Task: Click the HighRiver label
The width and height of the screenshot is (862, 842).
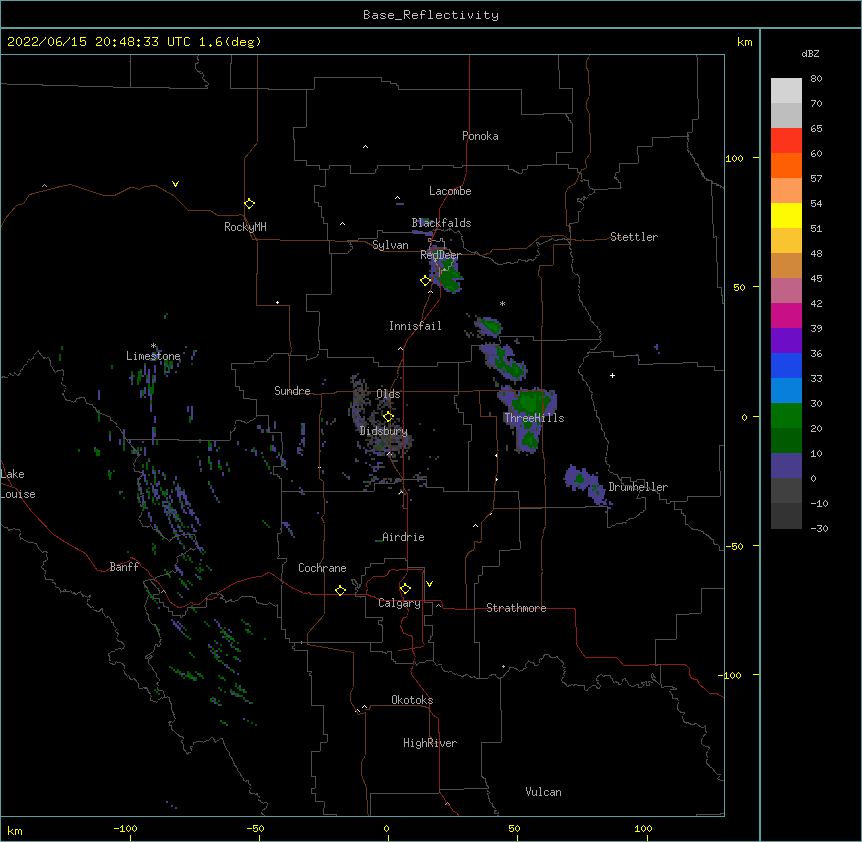Action: tap(430, 743)
